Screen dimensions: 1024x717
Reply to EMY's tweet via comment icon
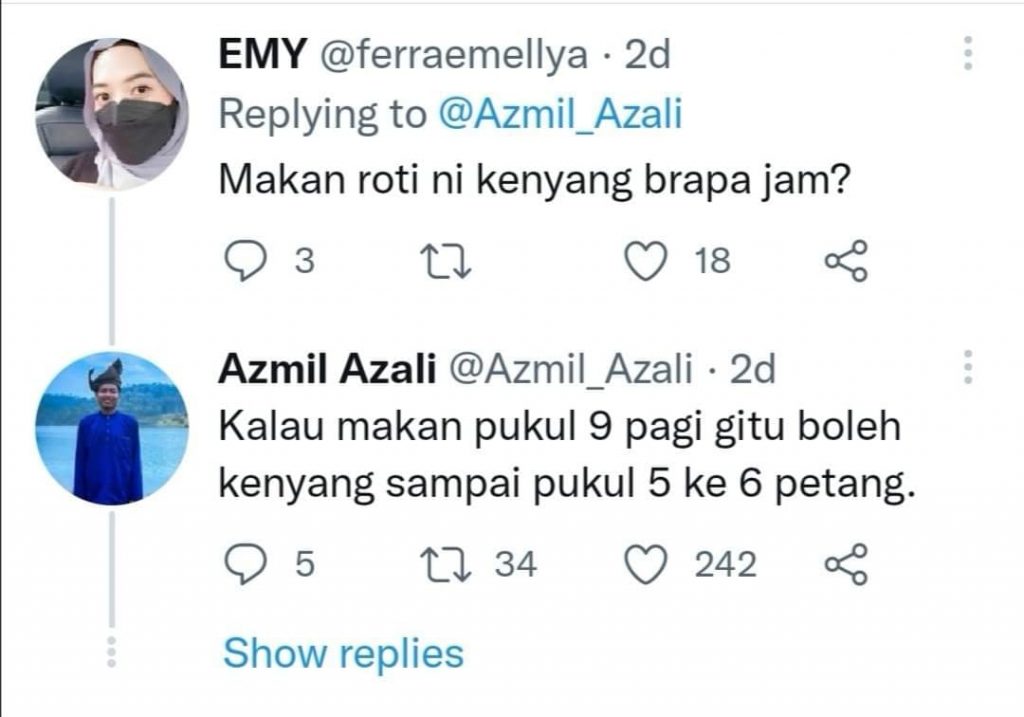[241, 262]
